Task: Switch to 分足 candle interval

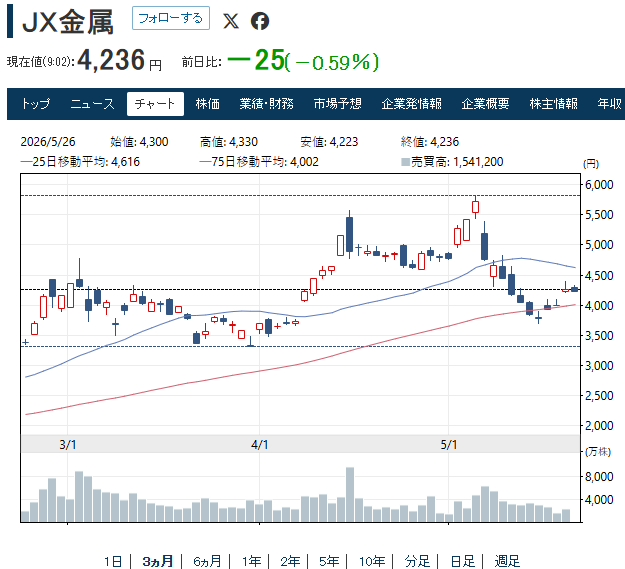Action: click(417, 561)
